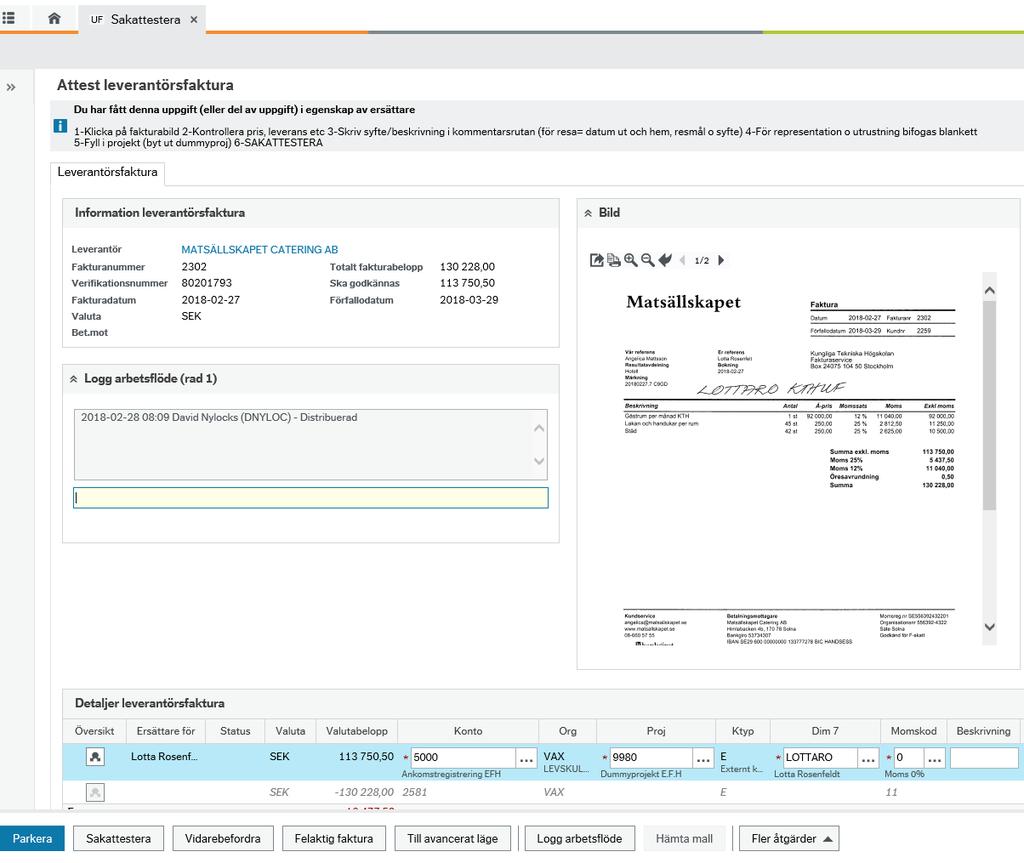Open overview icon on the -130 228,00 row
1024x863 pixels.
95,792
